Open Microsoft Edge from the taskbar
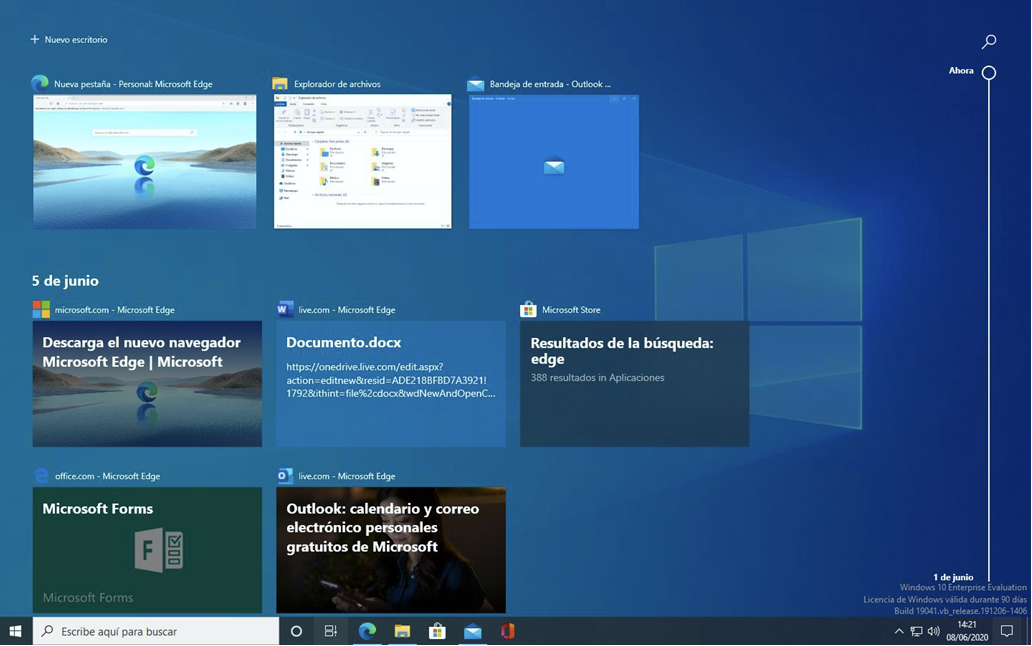This screenshot has height=646, width=1032. pos(367,631)
